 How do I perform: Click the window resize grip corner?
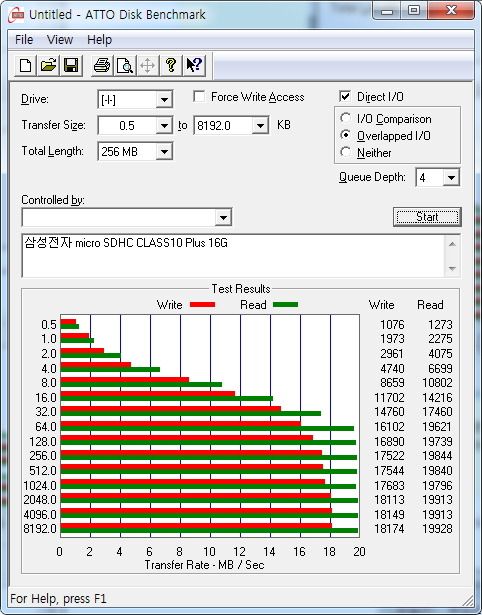click(x=468, y=600)
